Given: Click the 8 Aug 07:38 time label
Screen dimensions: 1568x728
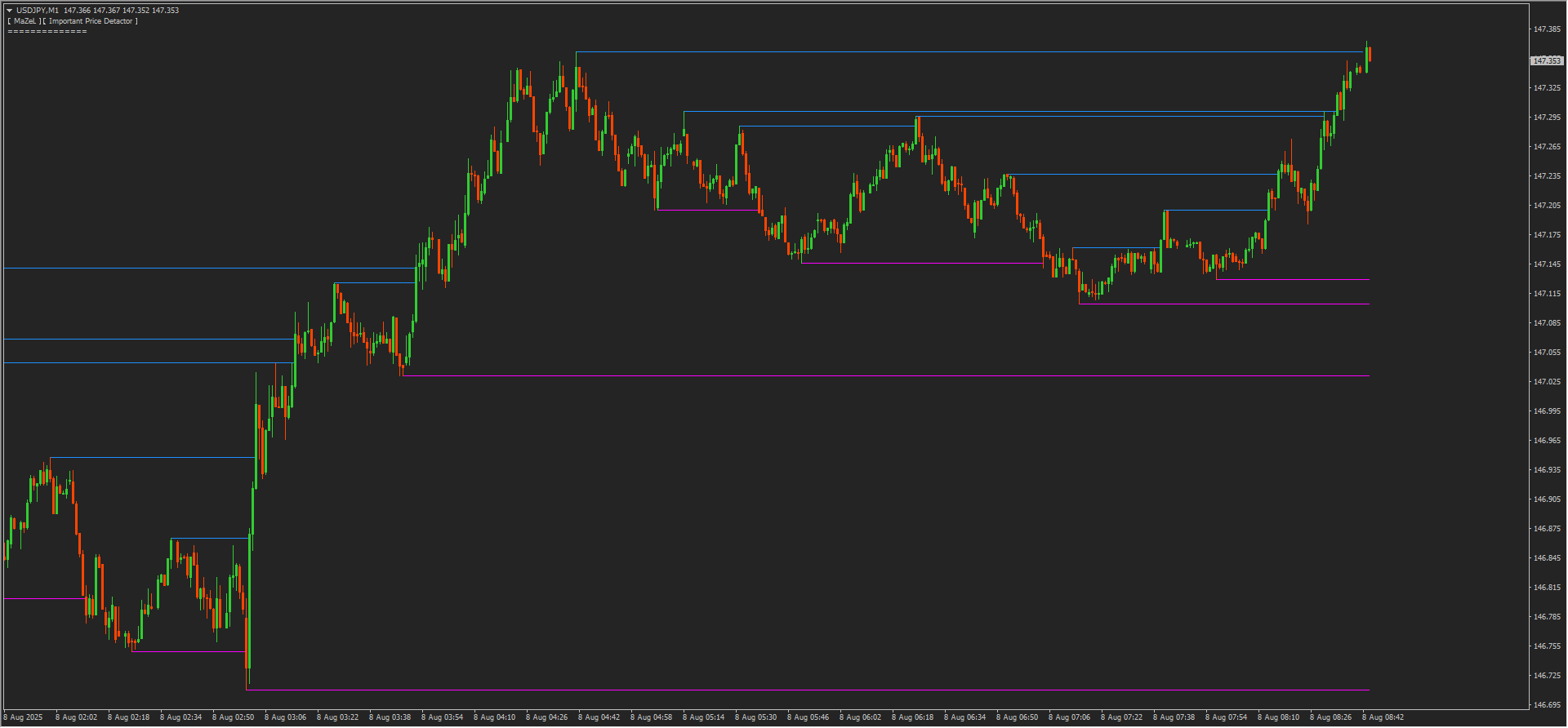Looking at the screenshot, I should tap(1174, 718).
